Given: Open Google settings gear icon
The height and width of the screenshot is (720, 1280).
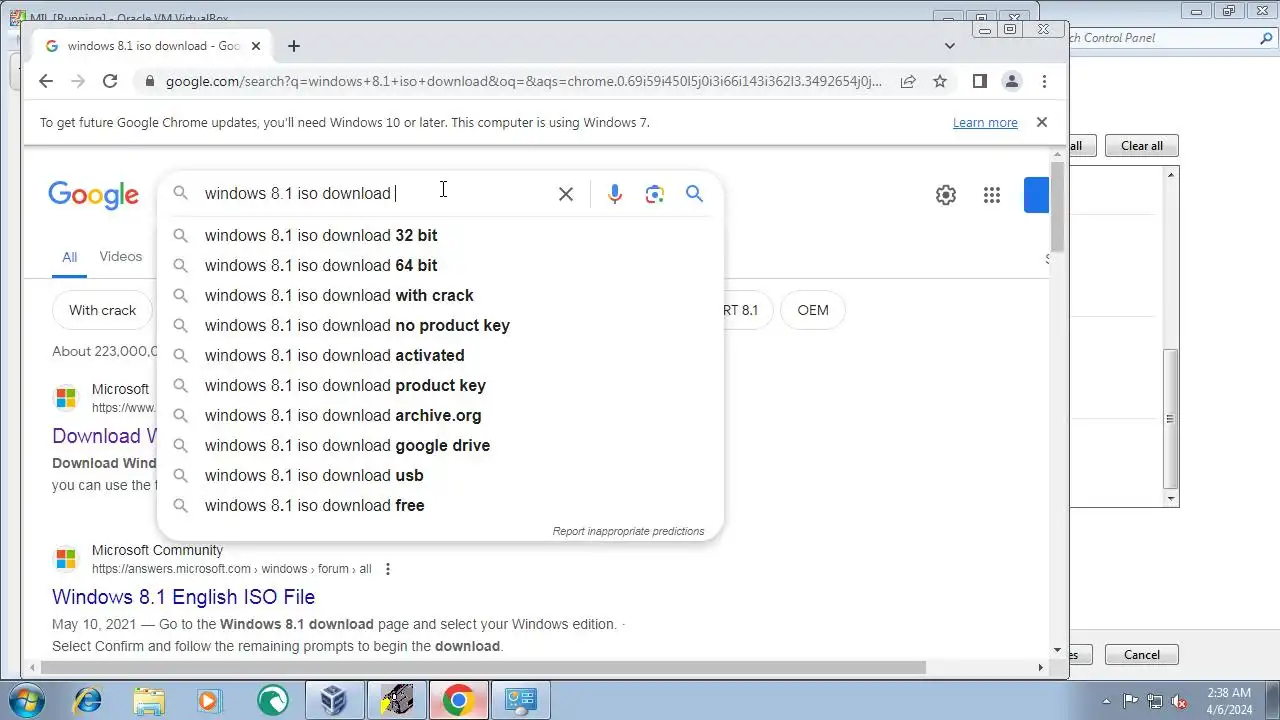Looking at the screenshot, I should pyautogui.click(x=946, y=195).
